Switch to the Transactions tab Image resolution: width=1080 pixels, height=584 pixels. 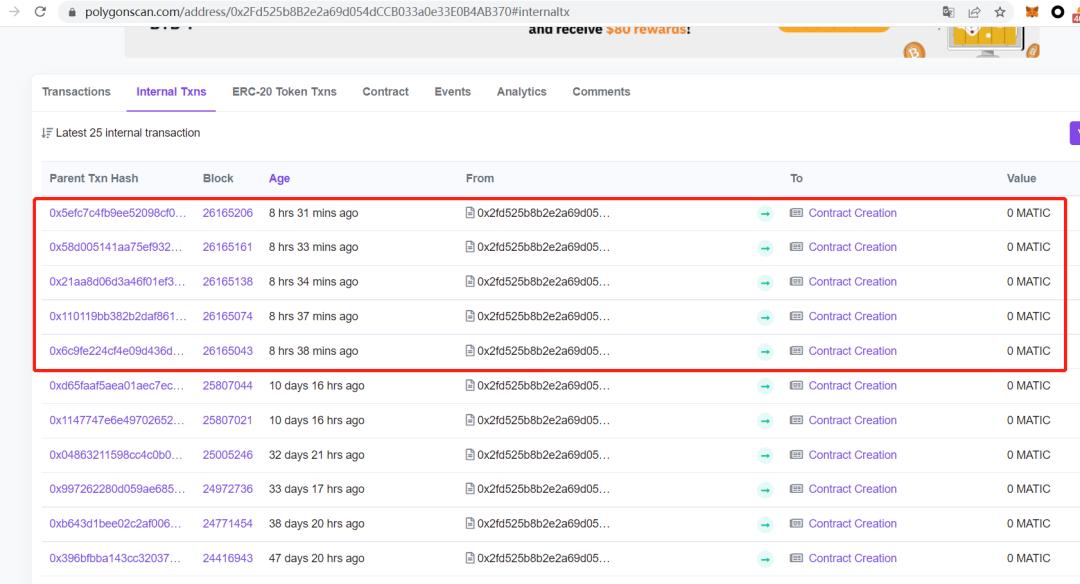pos(76,92)
